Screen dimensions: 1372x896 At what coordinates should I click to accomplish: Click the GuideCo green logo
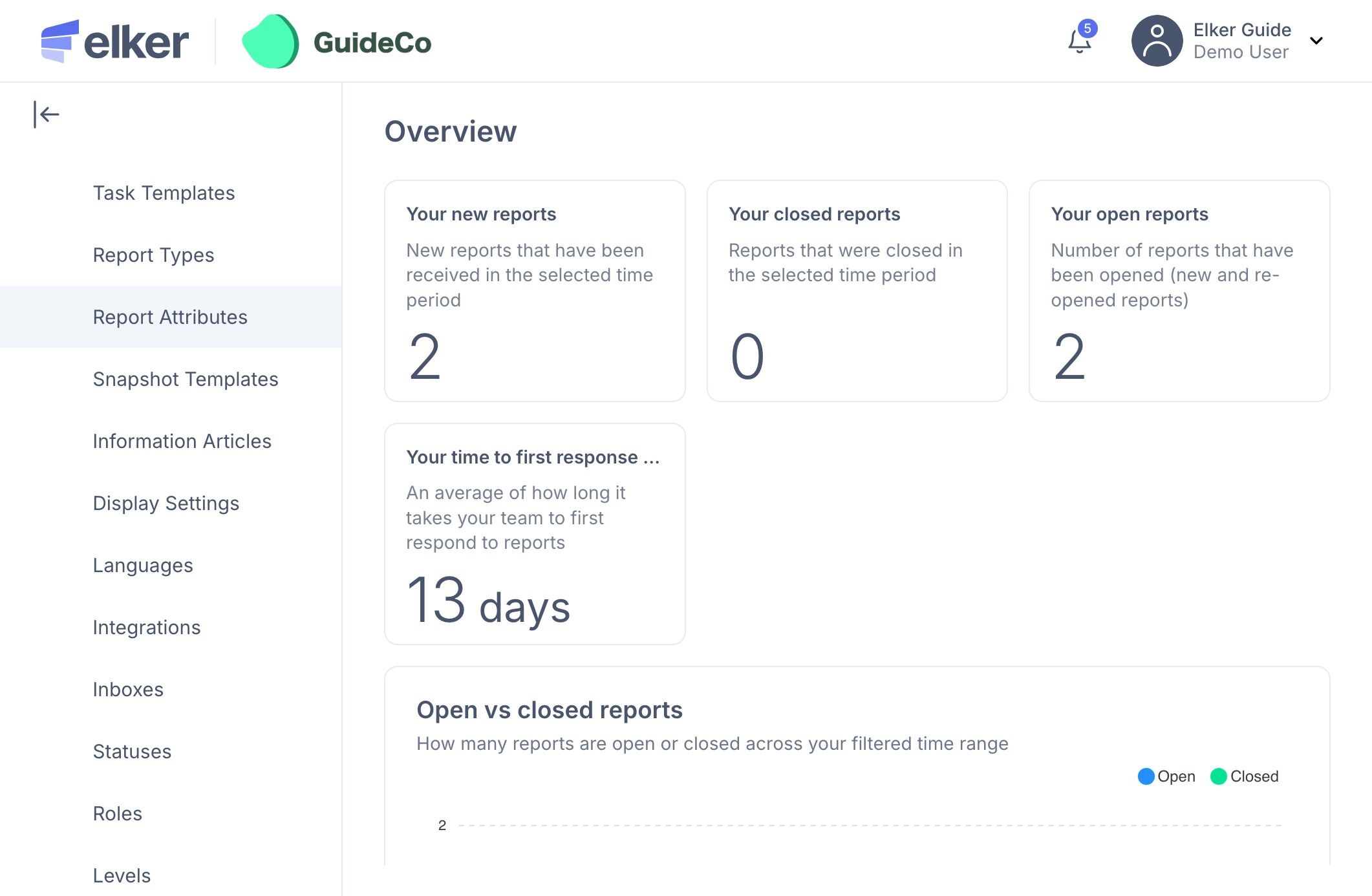[x=270, y=42]
